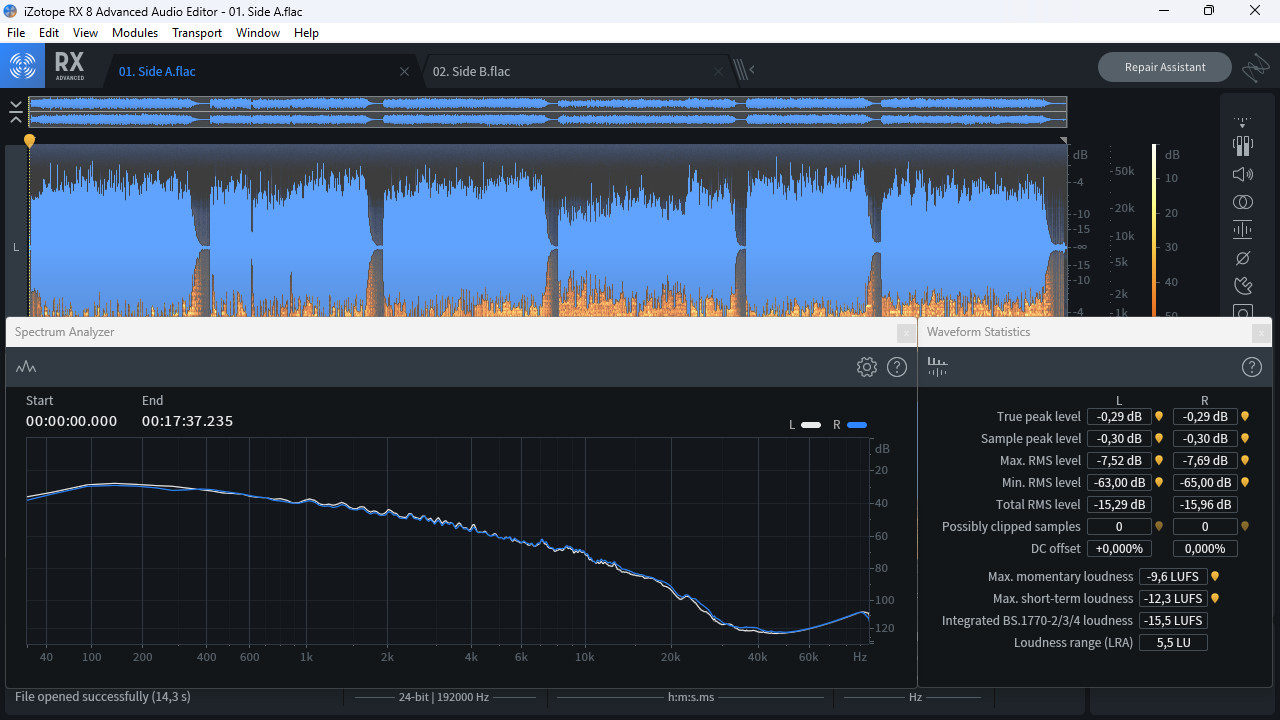The image size is (1280, 720).
Task: Close the 01. Side A.flac tab
Action: [x=404, y=72]
